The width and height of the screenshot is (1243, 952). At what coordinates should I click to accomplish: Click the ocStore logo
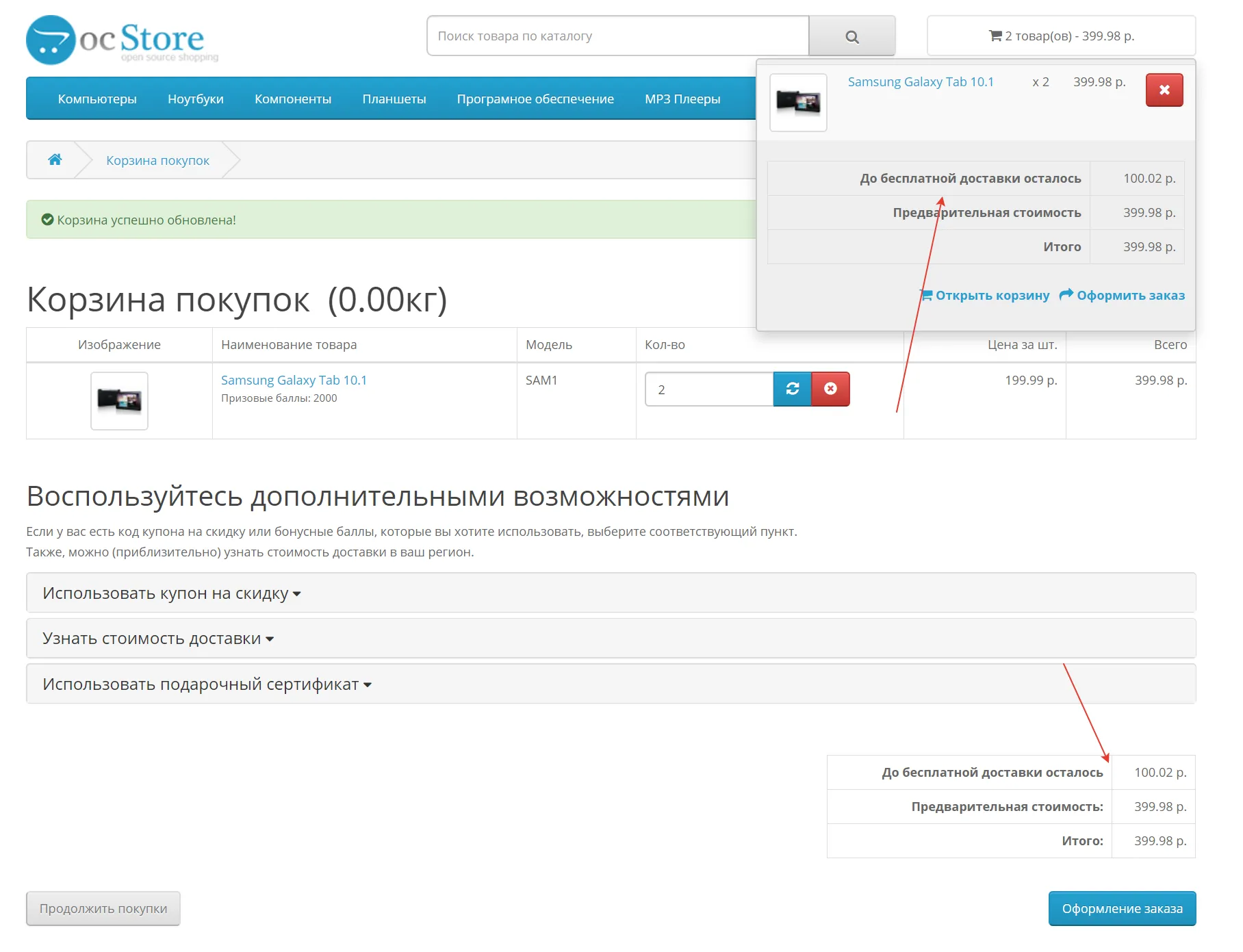click(122, 40)
